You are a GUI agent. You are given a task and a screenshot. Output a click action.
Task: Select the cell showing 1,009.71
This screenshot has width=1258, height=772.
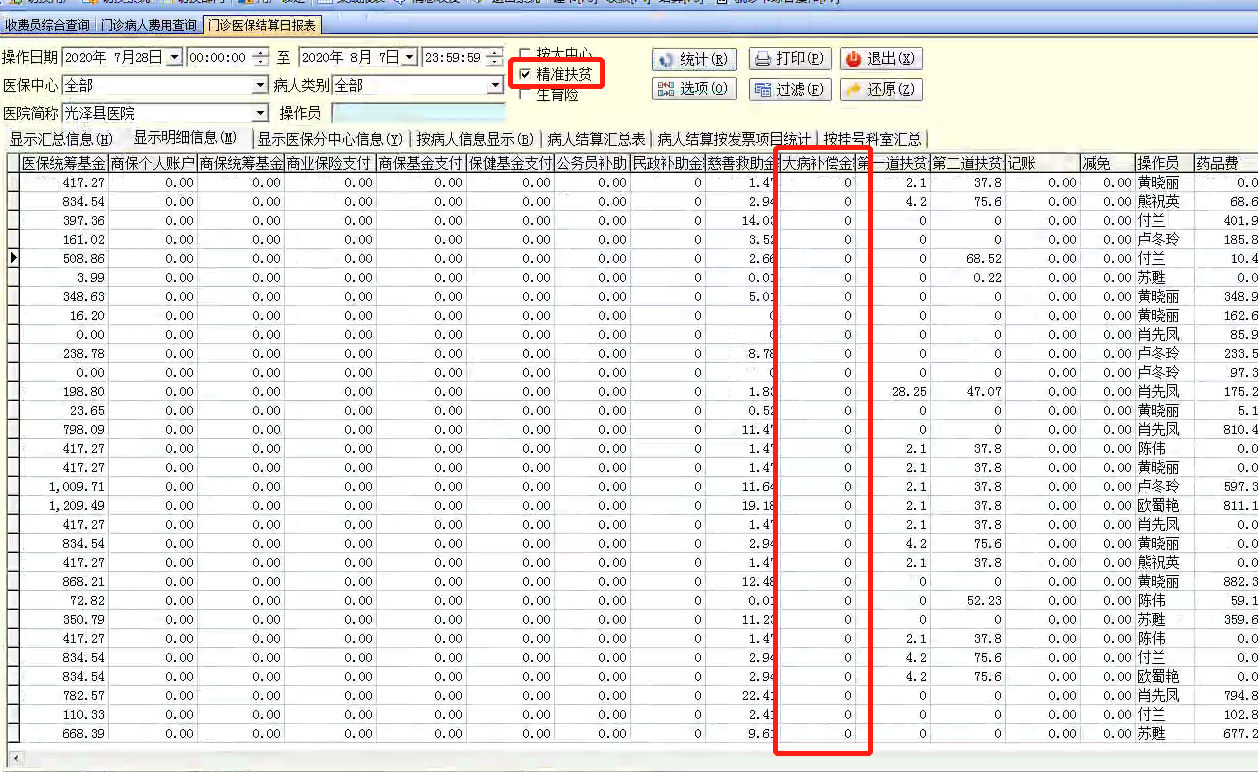[64, 486]
